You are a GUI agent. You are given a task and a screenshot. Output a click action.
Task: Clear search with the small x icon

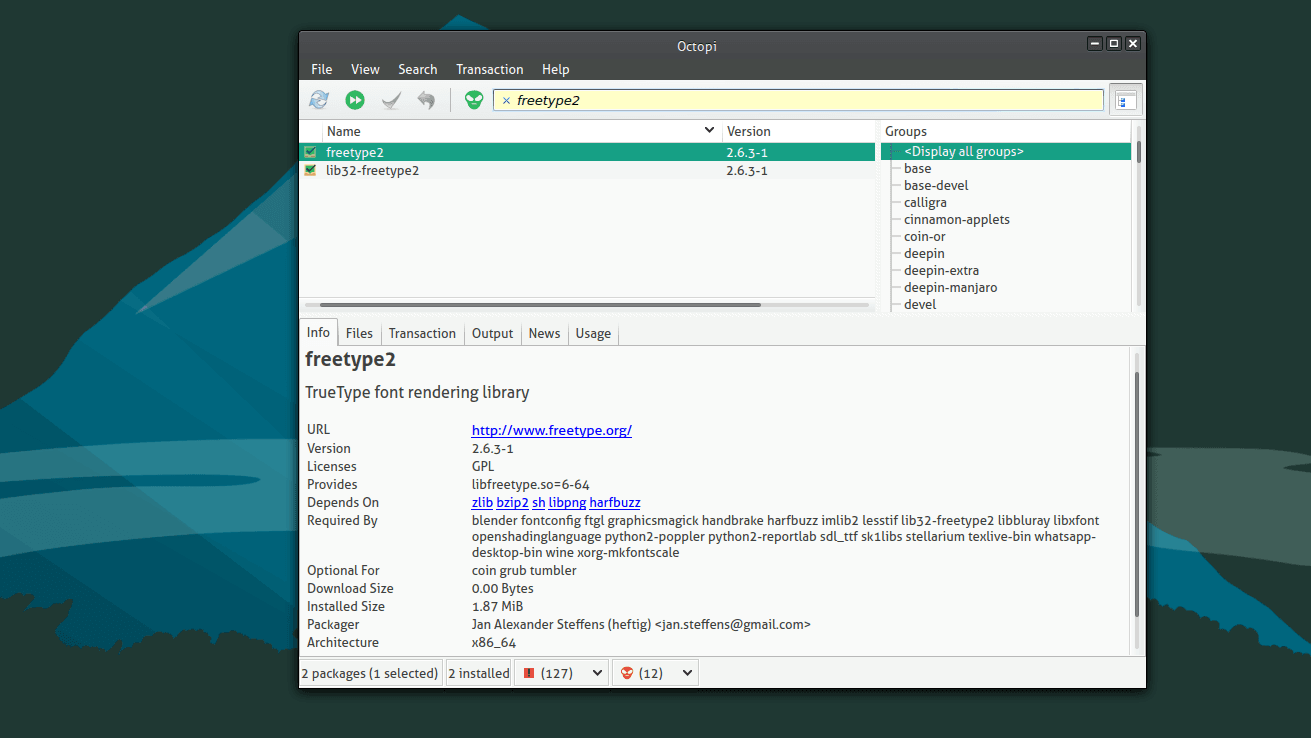[506, 101]
